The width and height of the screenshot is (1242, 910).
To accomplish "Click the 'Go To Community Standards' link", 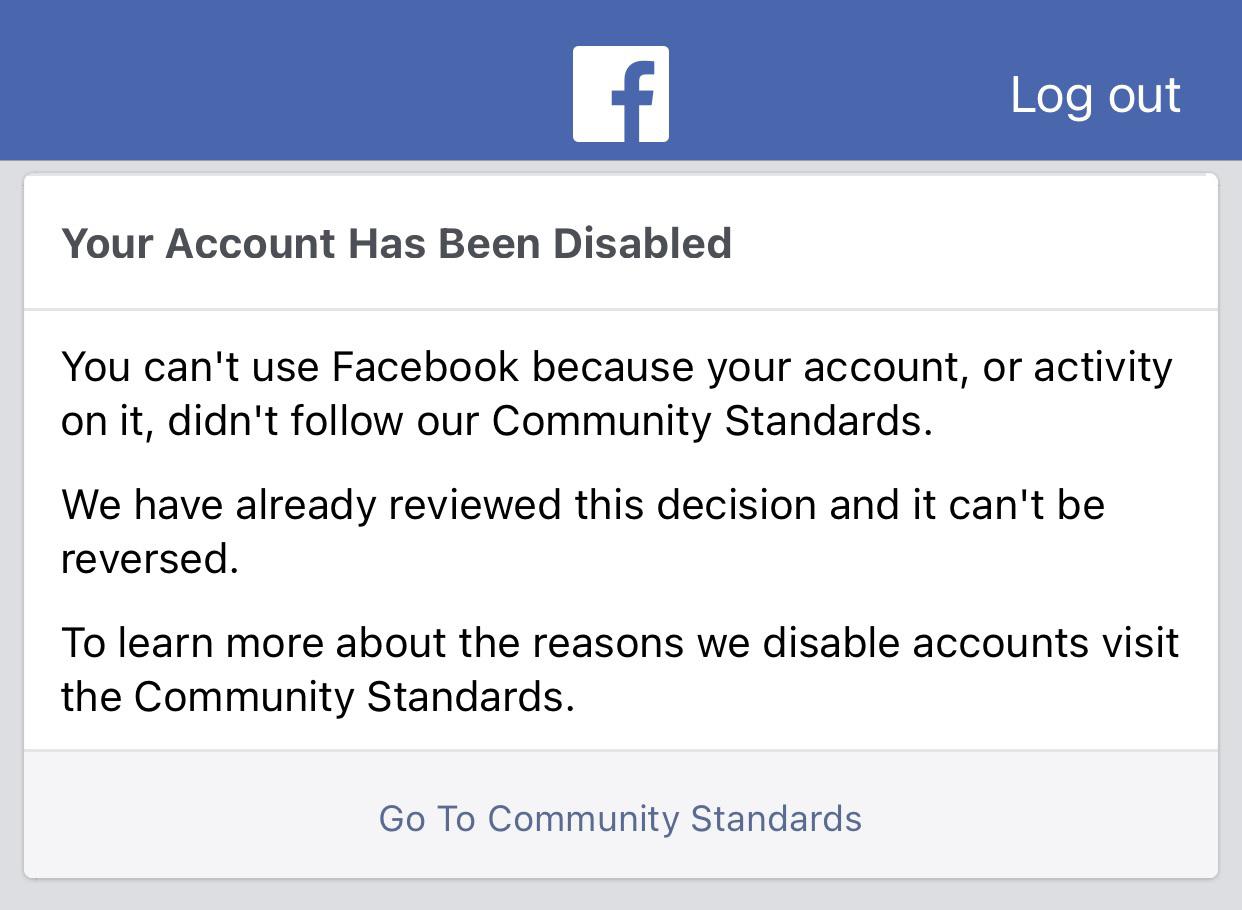I will coord(619,818).
